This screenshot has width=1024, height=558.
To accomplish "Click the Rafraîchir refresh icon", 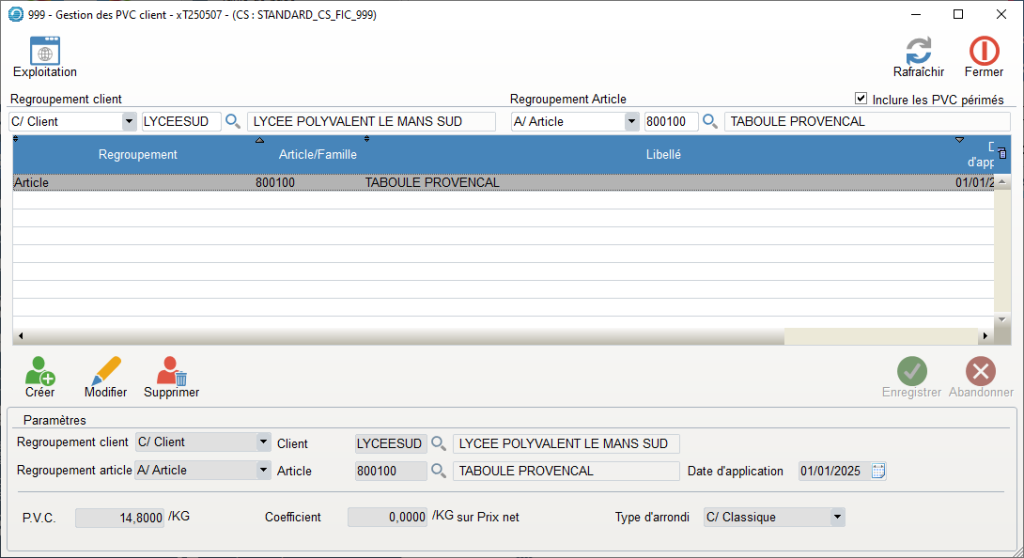I will coord(918,54).
